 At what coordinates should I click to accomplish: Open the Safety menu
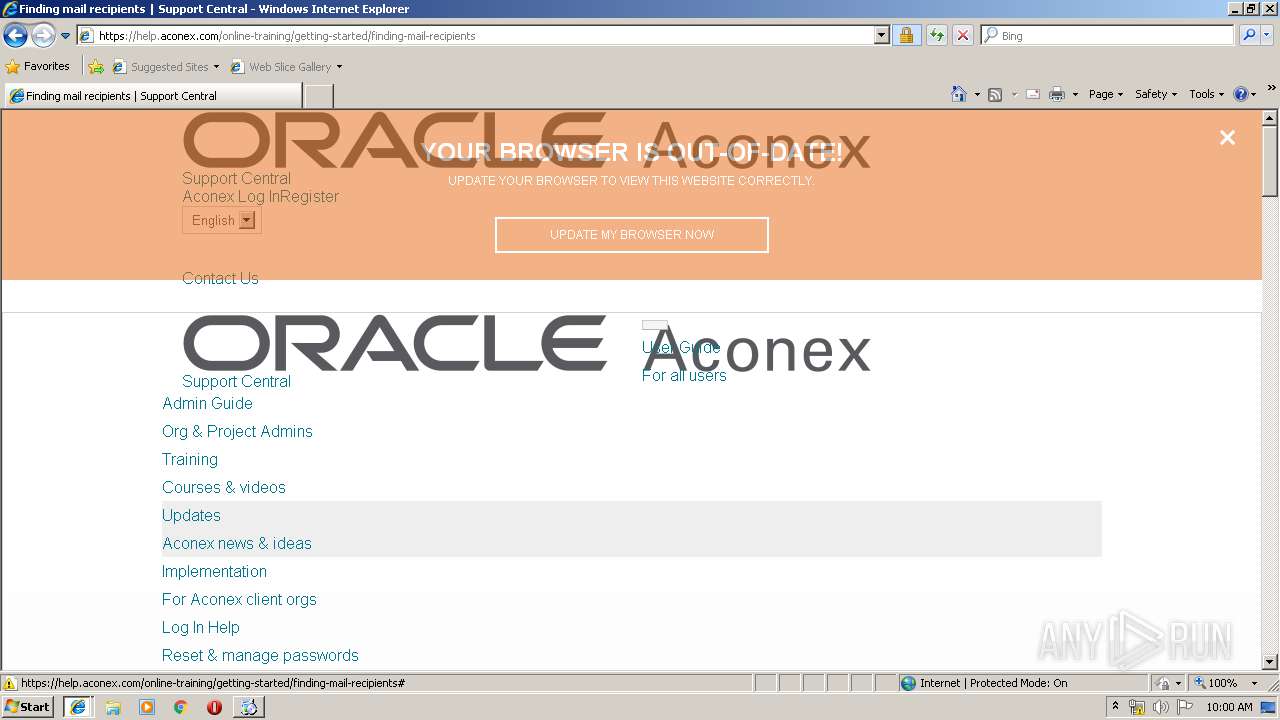pos(1156,94)
